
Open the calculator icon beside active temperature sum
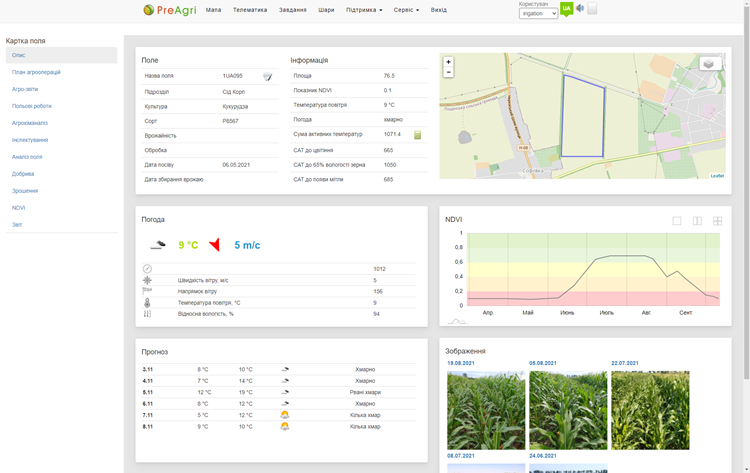[417, 134]
